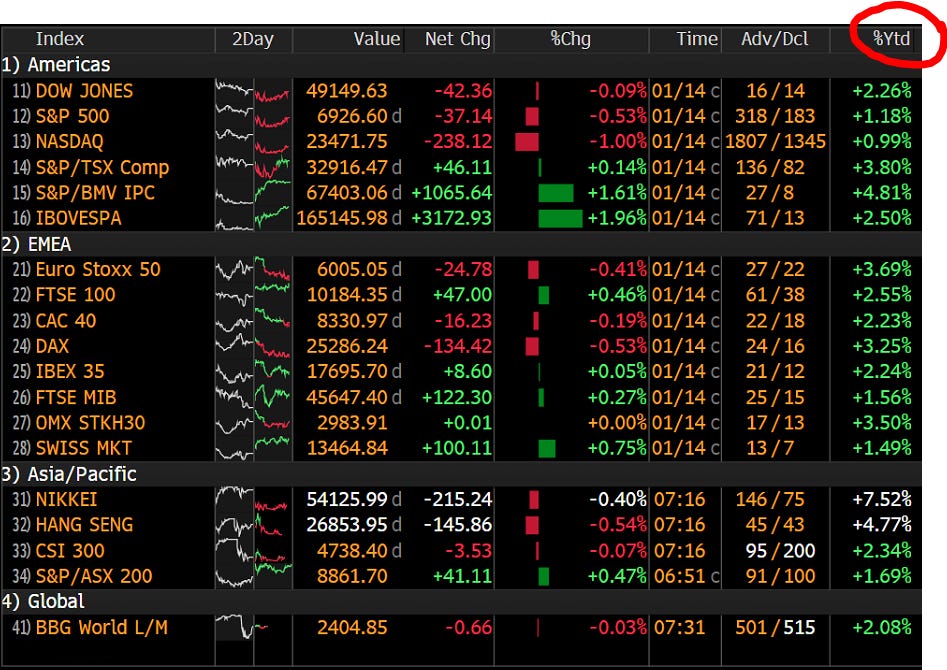Click IBOVESPA net change +3172.93
Image resolution: width=947 pixels, height=670 pixels.
point(452,218)
